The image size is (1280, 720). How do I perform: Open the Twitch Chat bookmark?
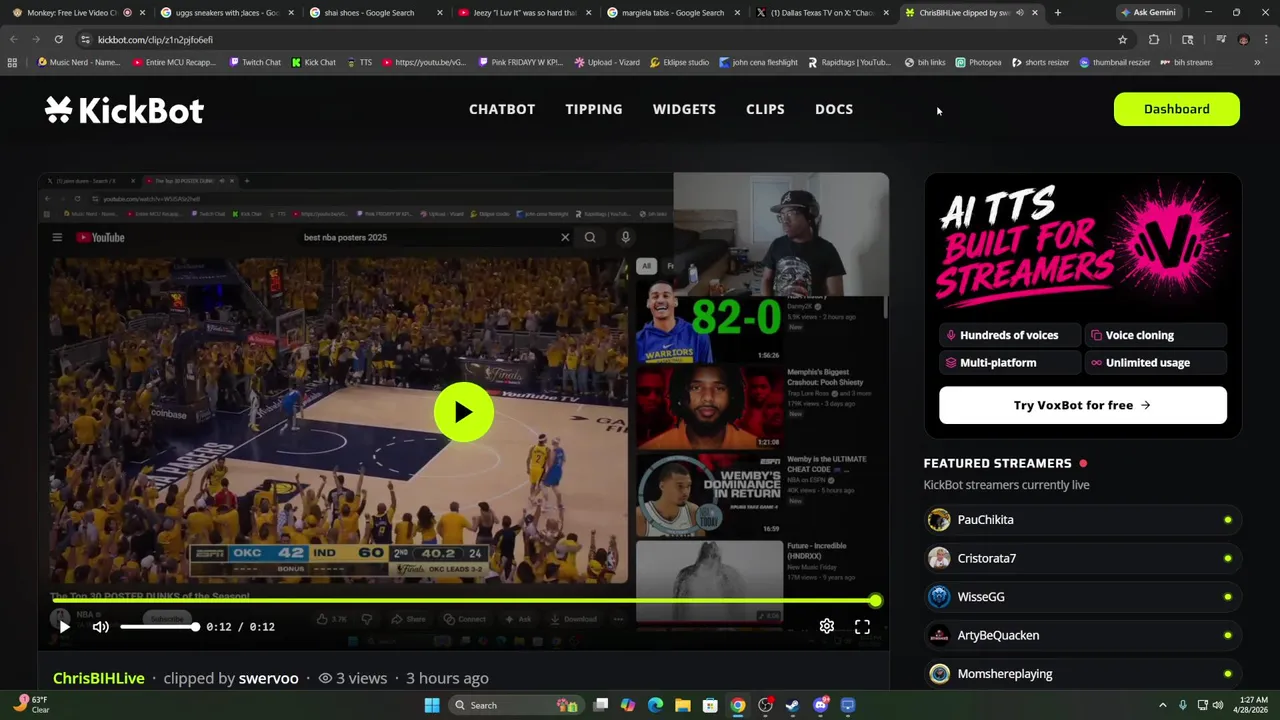click(255, 62)
